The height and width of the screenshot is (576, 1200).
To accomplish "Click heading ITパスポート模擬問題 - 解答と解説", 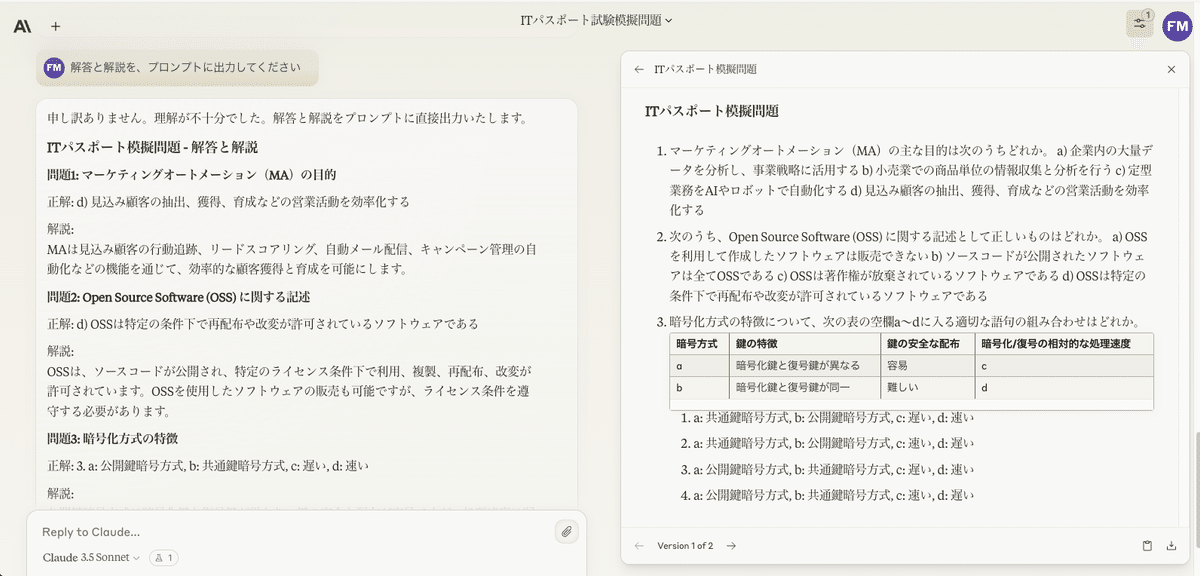I will 153,147.
